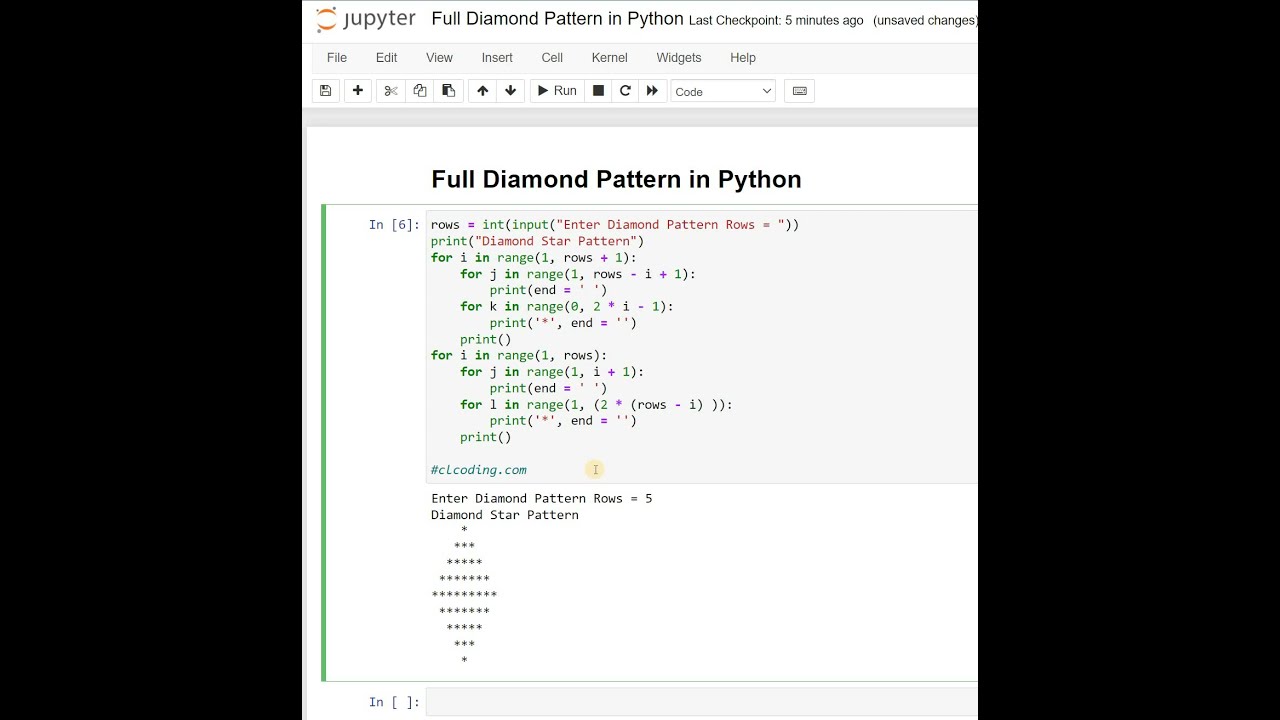Select the Full Diamond Pattern heading cell
This screenshot has height=720, width=1280.
pos(616,179)
